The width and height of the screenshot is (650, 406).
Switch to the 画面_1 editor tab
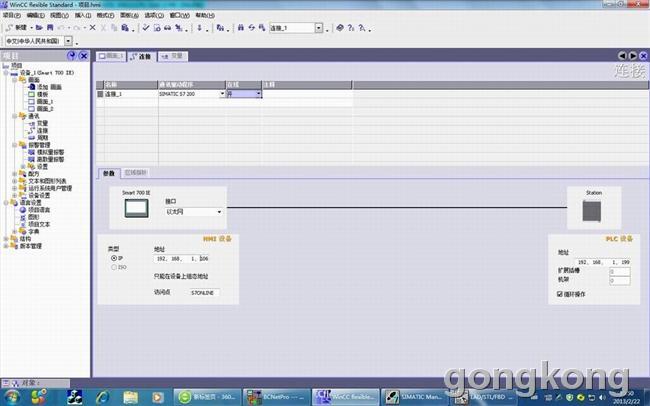(x=111, y=56)
